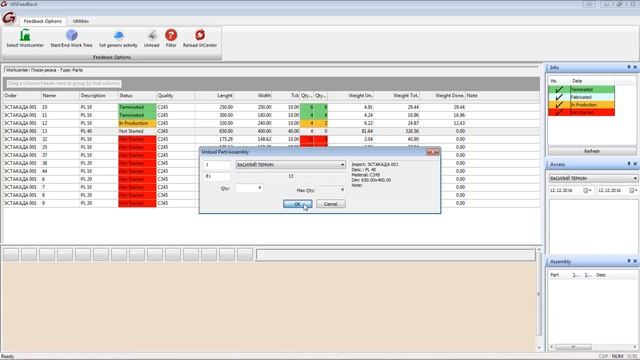The image size is (640, 360).
Task: Select the row with Name 10
Action: 271,107
